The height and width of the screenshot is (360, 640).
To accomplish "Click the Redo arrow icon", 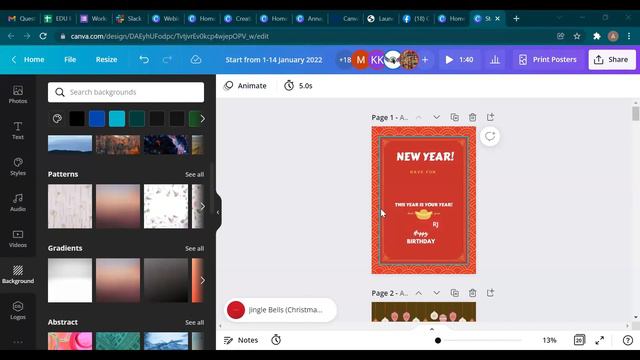I will pos(167,60).
